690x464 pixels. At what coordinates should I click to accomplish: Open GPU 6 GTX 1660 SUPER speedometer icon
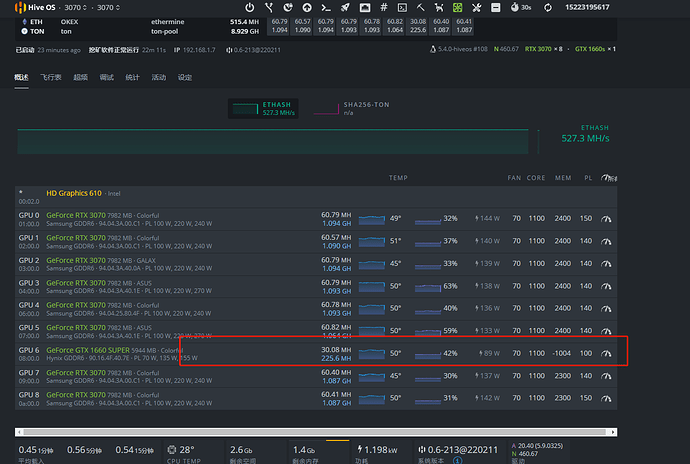[x=606, y=354]
